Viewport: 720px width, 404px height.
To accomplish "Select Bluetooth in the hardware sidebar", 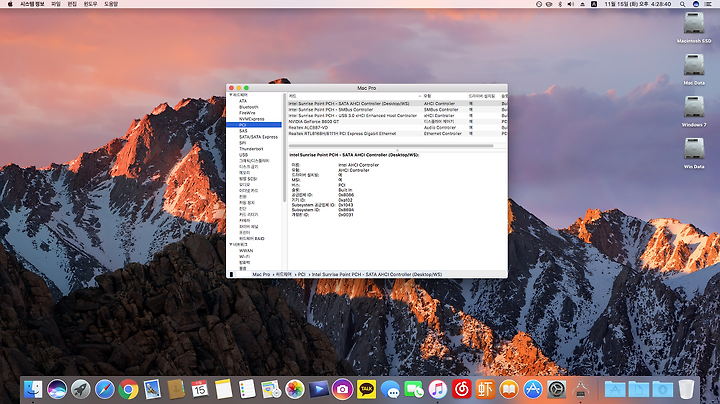I will click(x=249, y=107).
